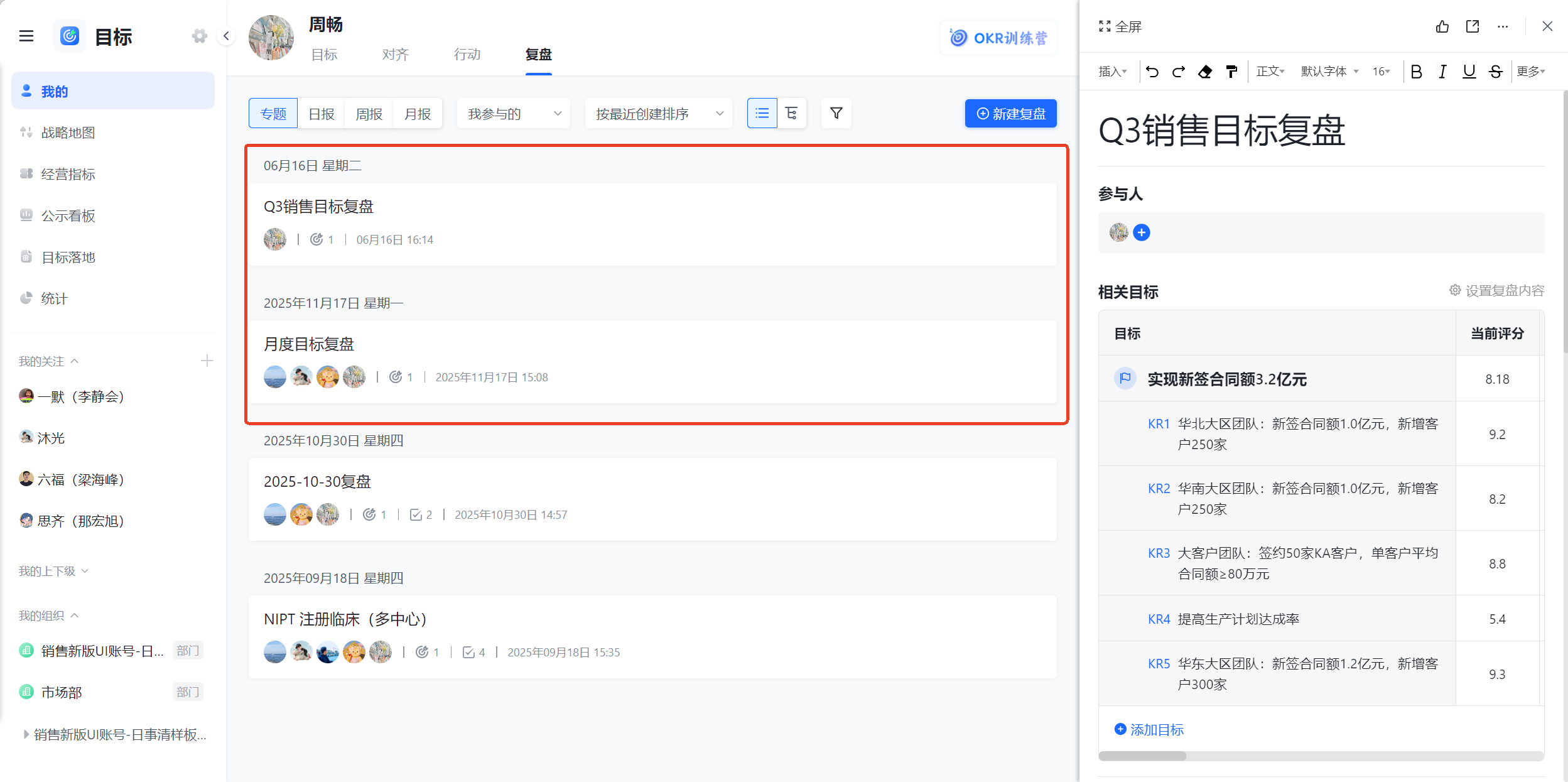Open the 按最近创建排序 dropdown
Screen dimensions: 1568x782
(x=659, y=114)
